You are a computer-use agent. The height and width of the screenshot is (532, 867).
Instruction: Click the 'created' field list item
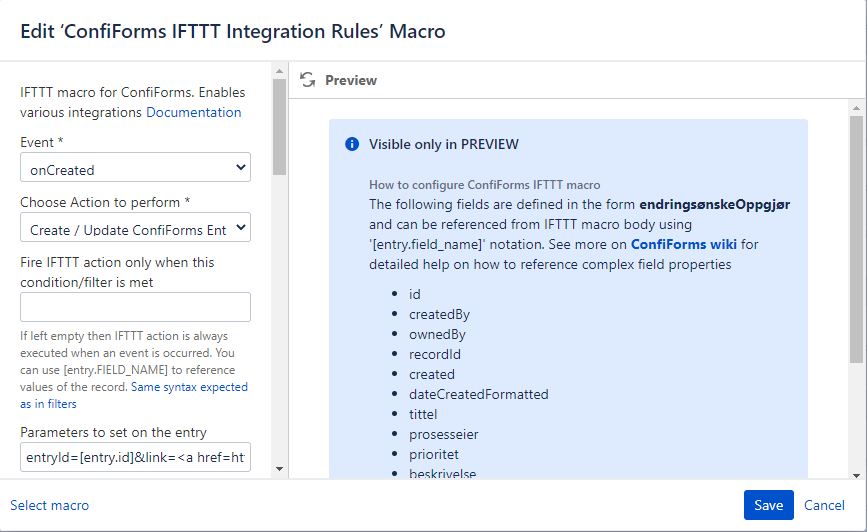pos(432,374)
